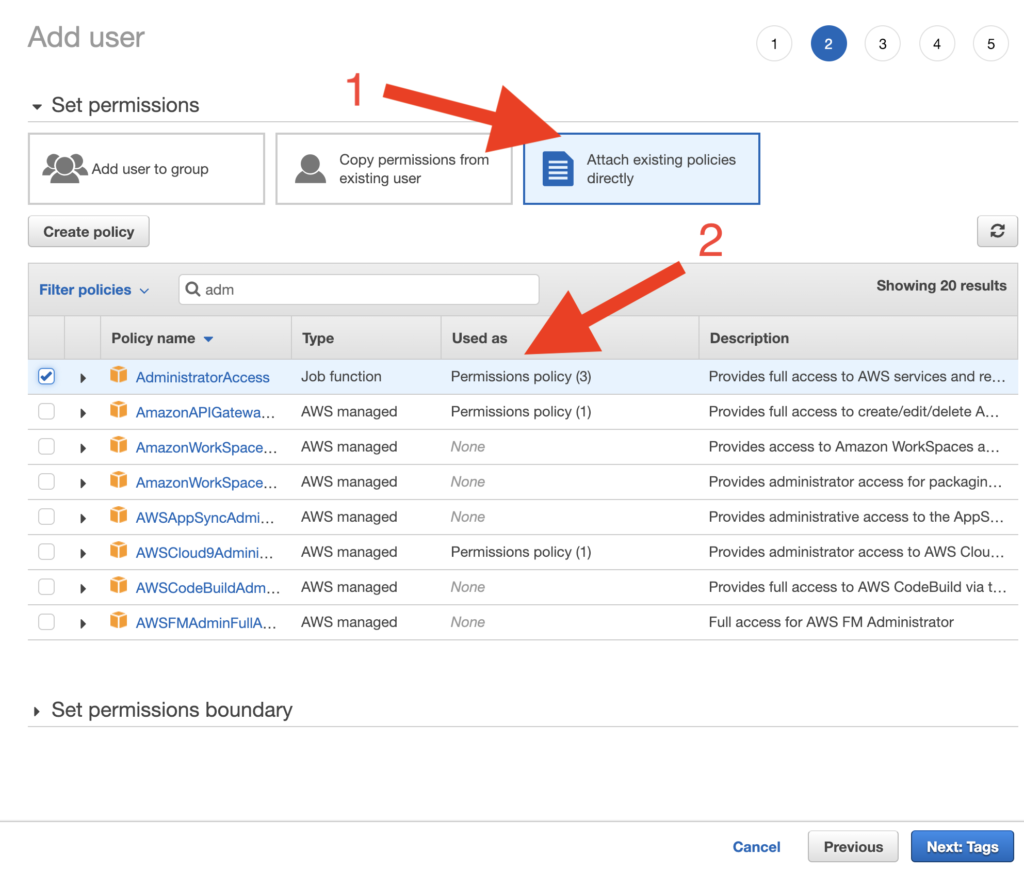Click the Attach existing policies document icon
This screenshot has width=1024, height=869.
558,169
